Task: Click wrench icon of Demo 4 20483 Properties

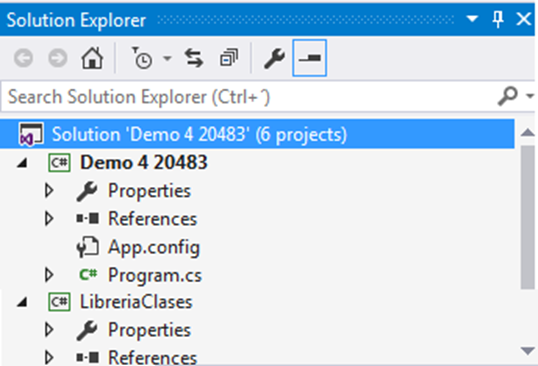Action: click(87, 191)
